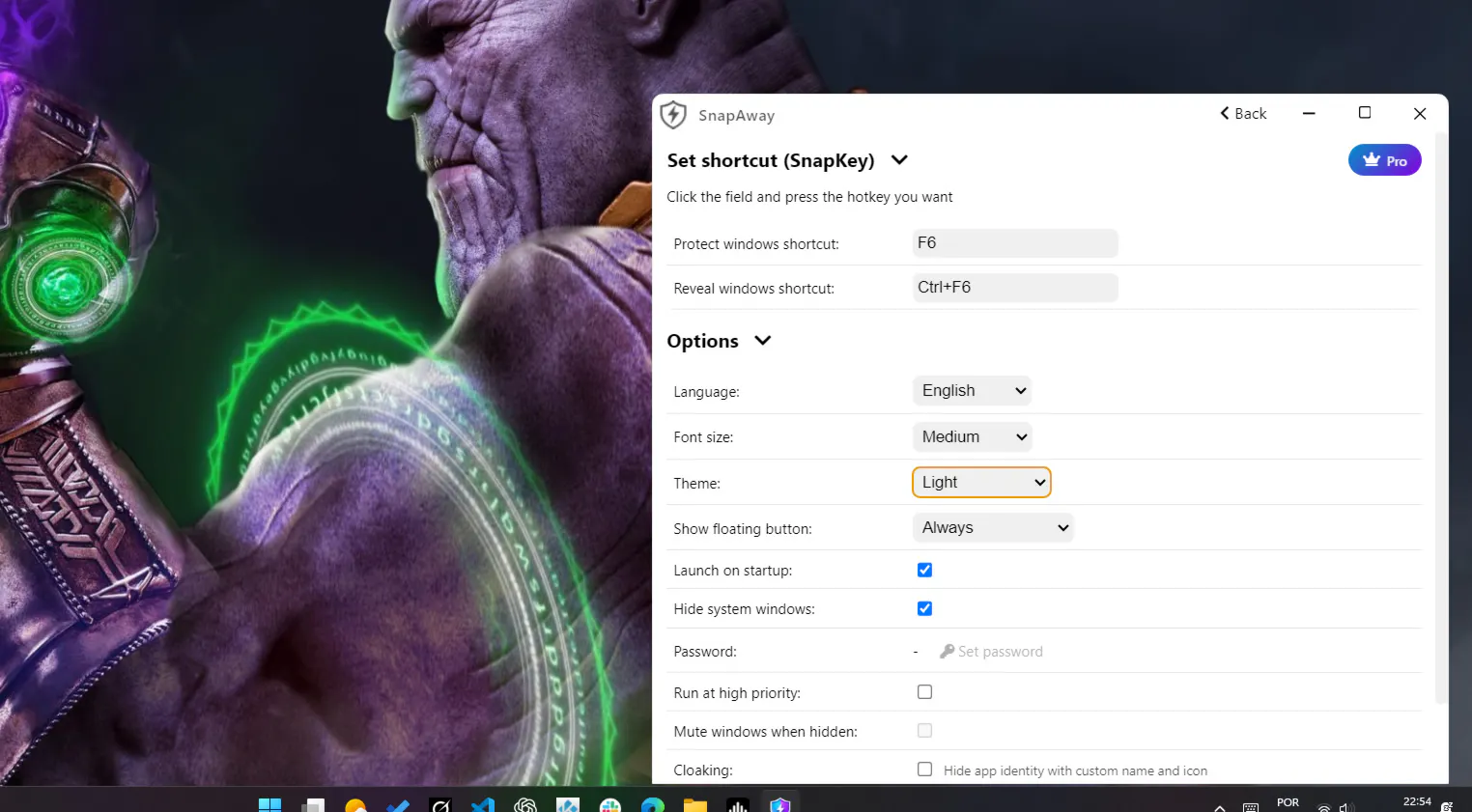Click the Set password key link

pos(991,652)
